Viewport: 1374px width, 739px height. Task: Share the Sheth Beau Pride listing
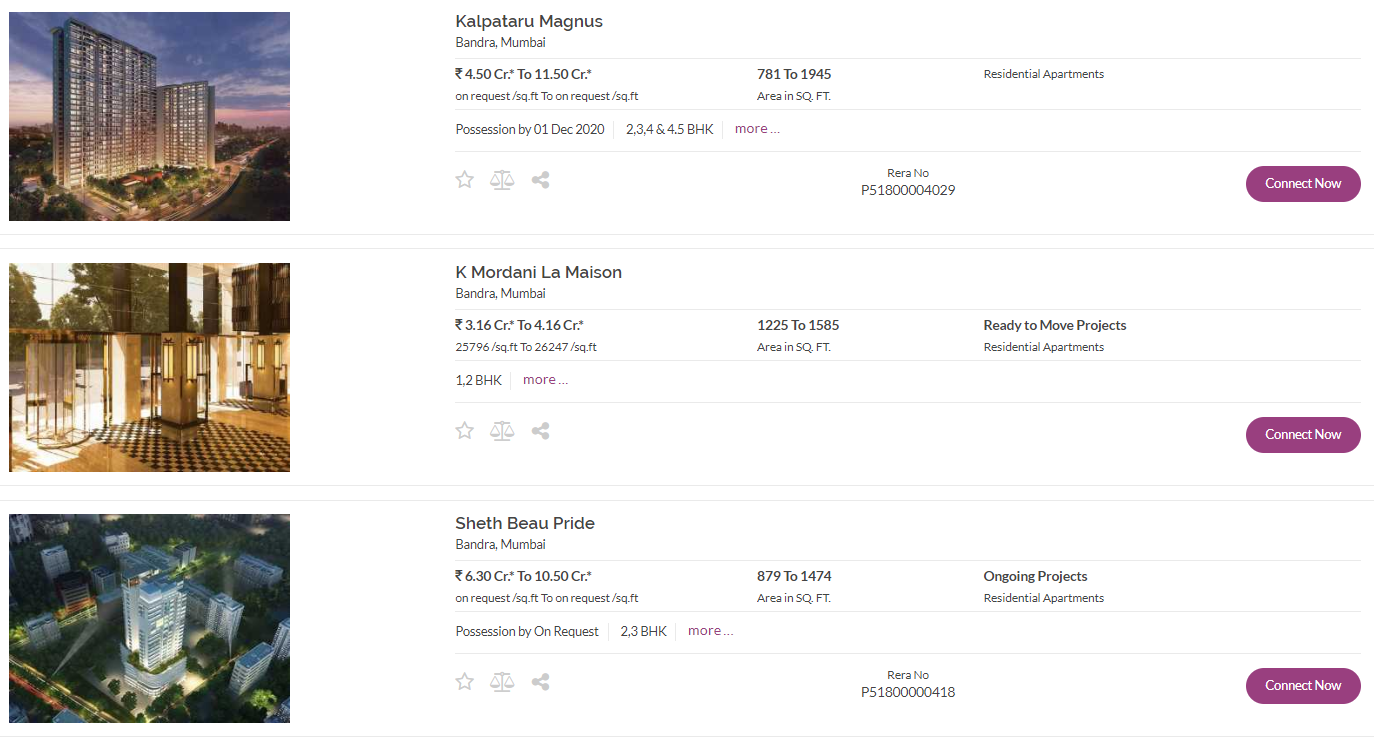coord(540,682)
